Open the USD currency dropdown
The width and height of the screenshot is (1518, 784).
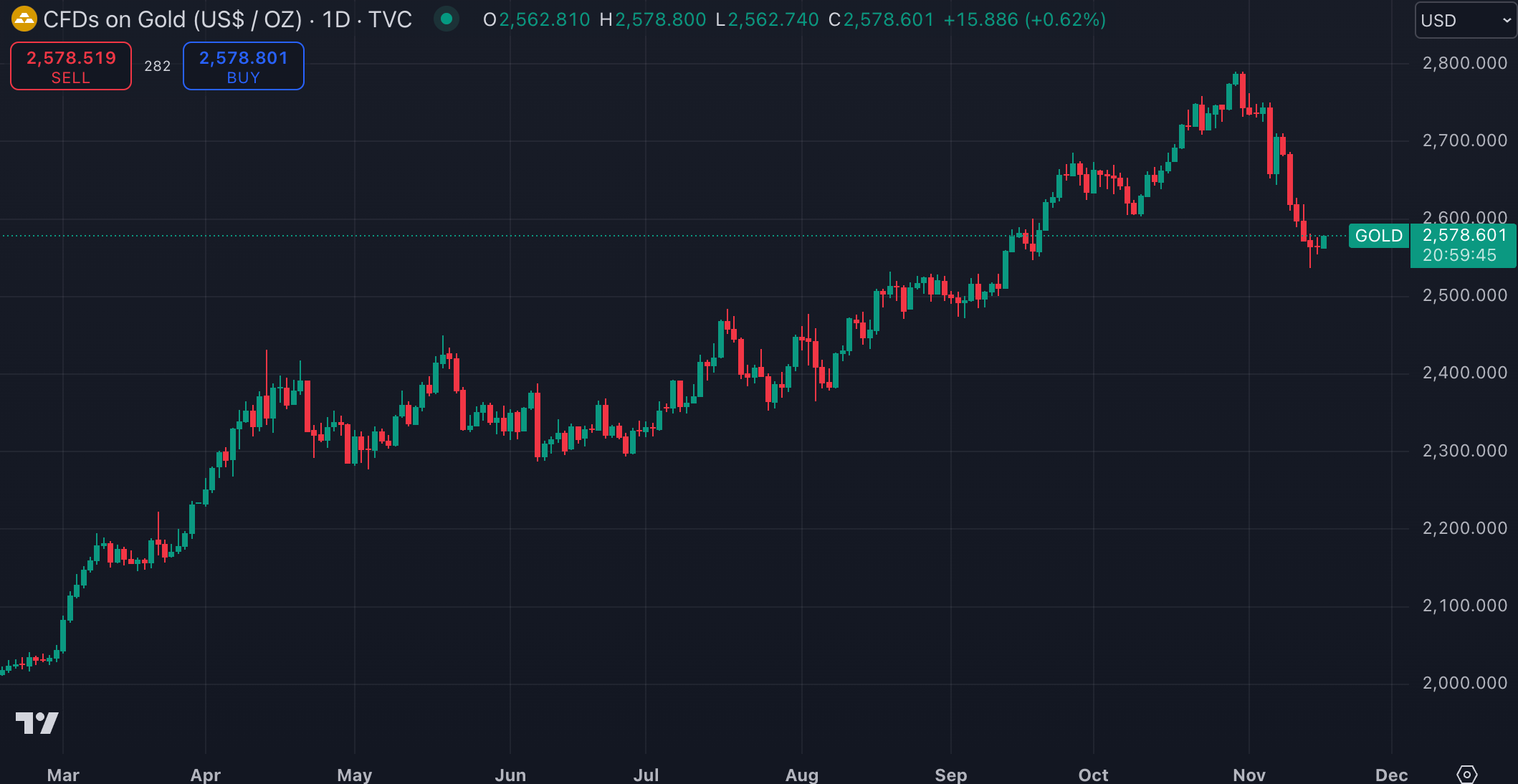click(x=1466, y=20)
